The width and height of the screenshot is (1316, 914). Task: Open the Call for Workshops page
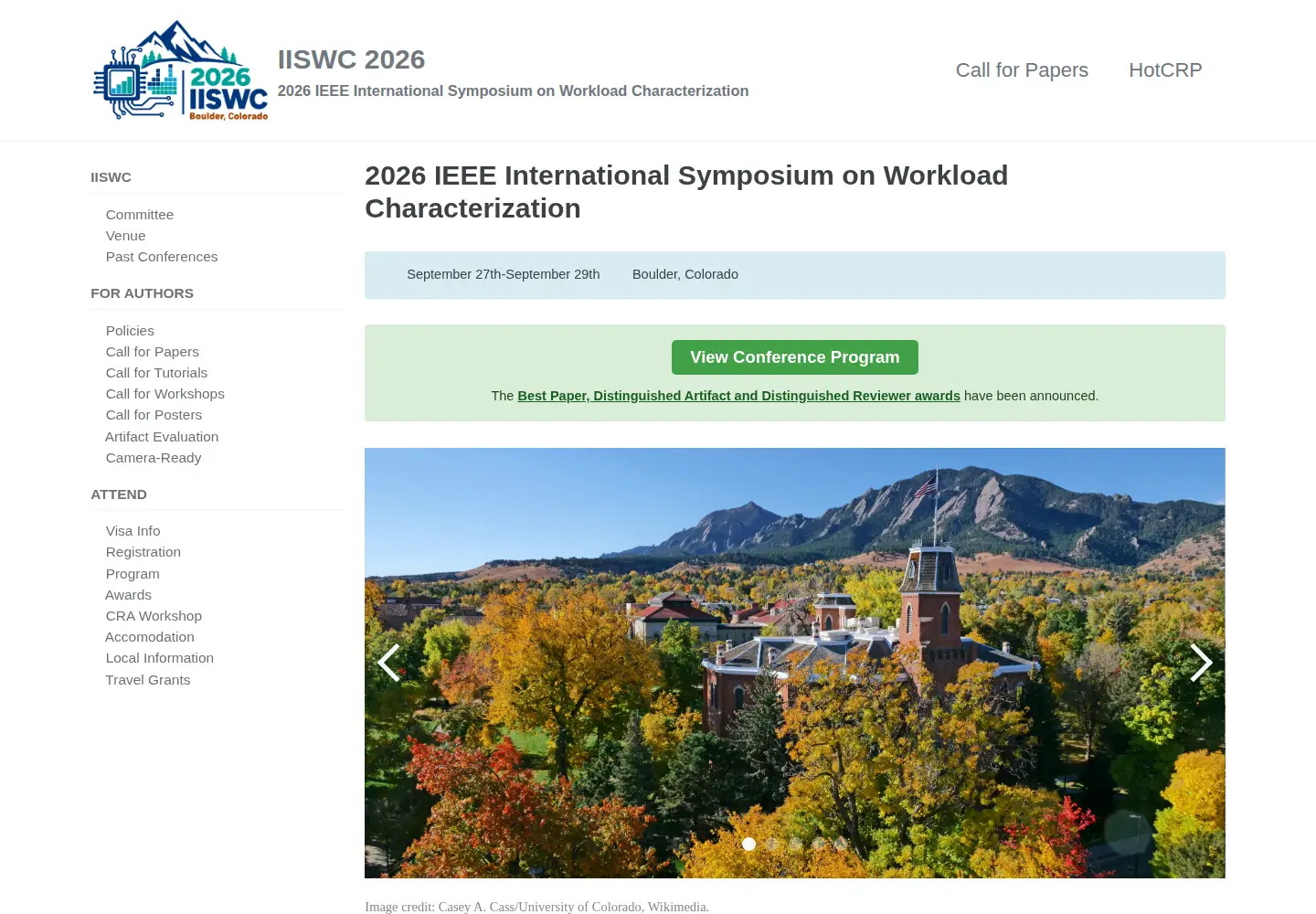click(x=165, y=394)
